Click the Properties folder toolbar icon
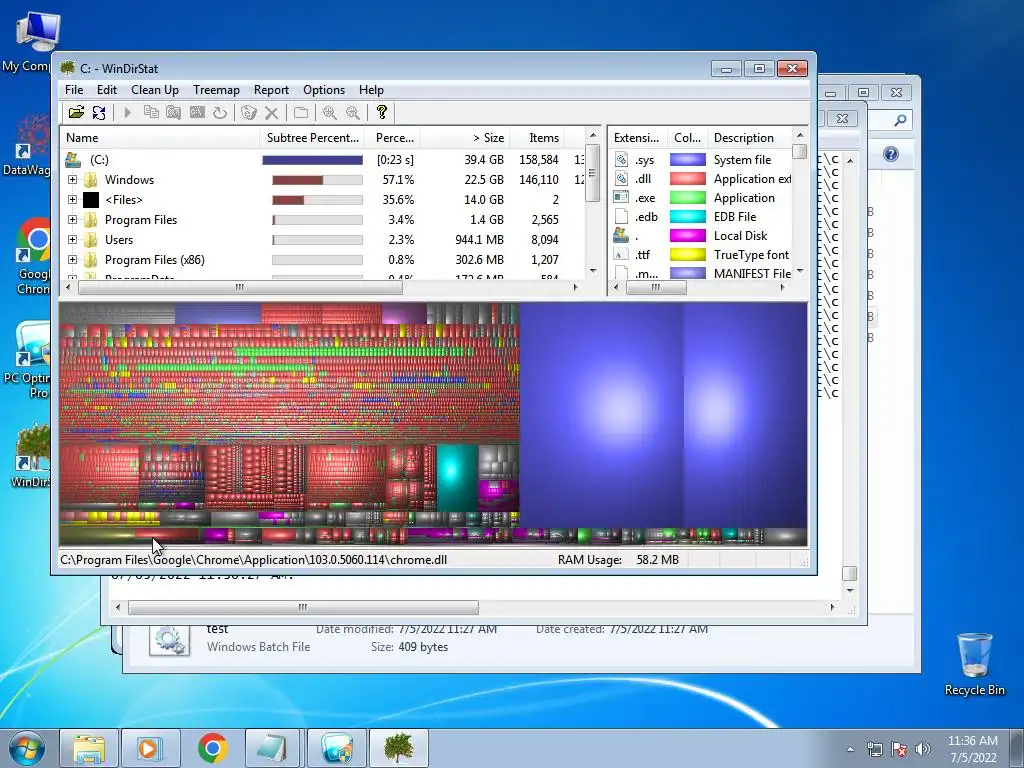 click(x=301, y=112)
